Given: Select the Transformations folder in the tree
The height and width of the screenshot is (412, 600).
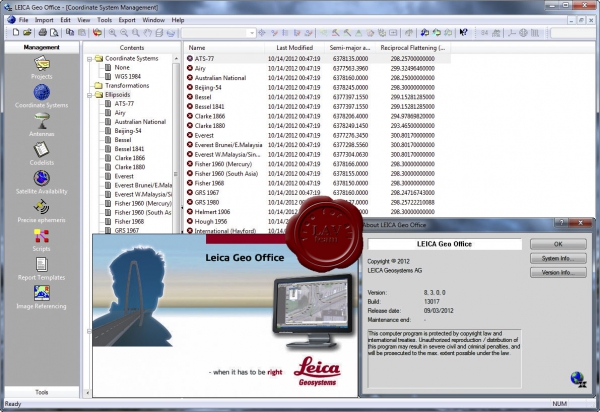Looking at the screenshot, I should (127, 86).
